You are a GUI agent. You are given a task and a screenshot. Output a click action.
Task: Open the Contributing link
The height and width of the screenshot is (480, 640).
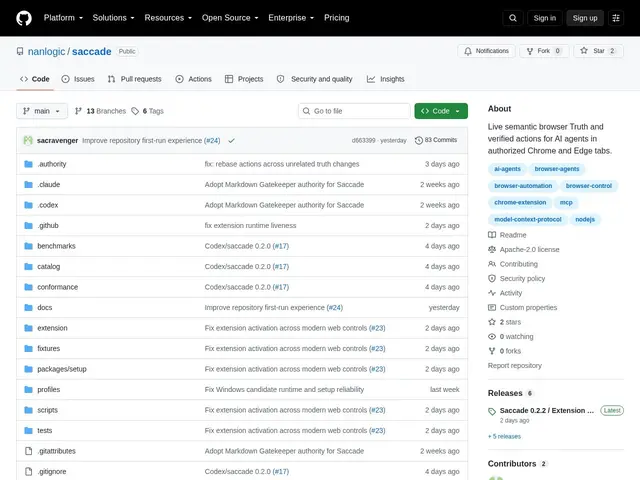pyautogui.click(x=513, y=264)
